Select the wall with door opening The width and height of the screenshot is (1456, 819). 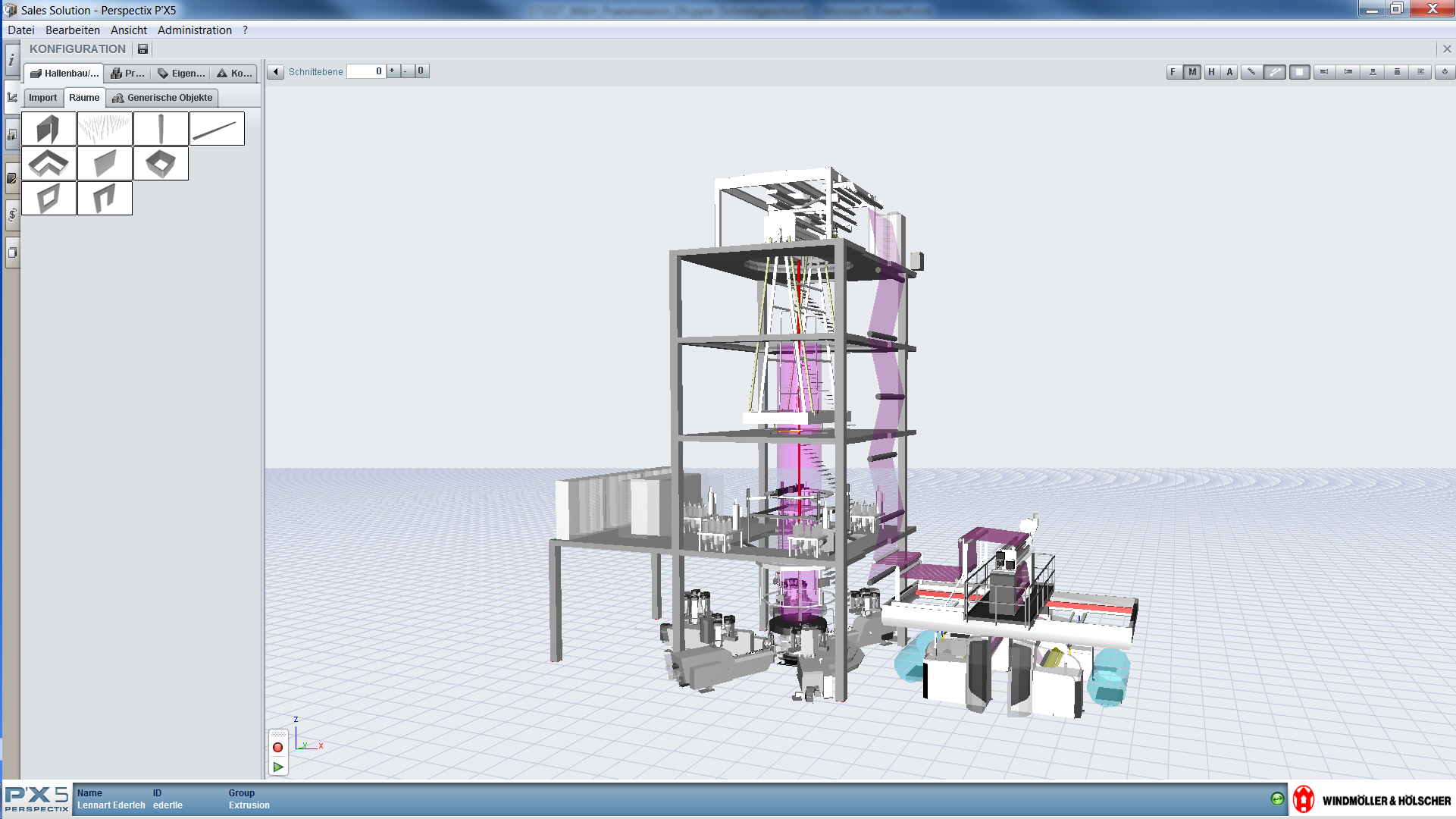tap(105, 198)
